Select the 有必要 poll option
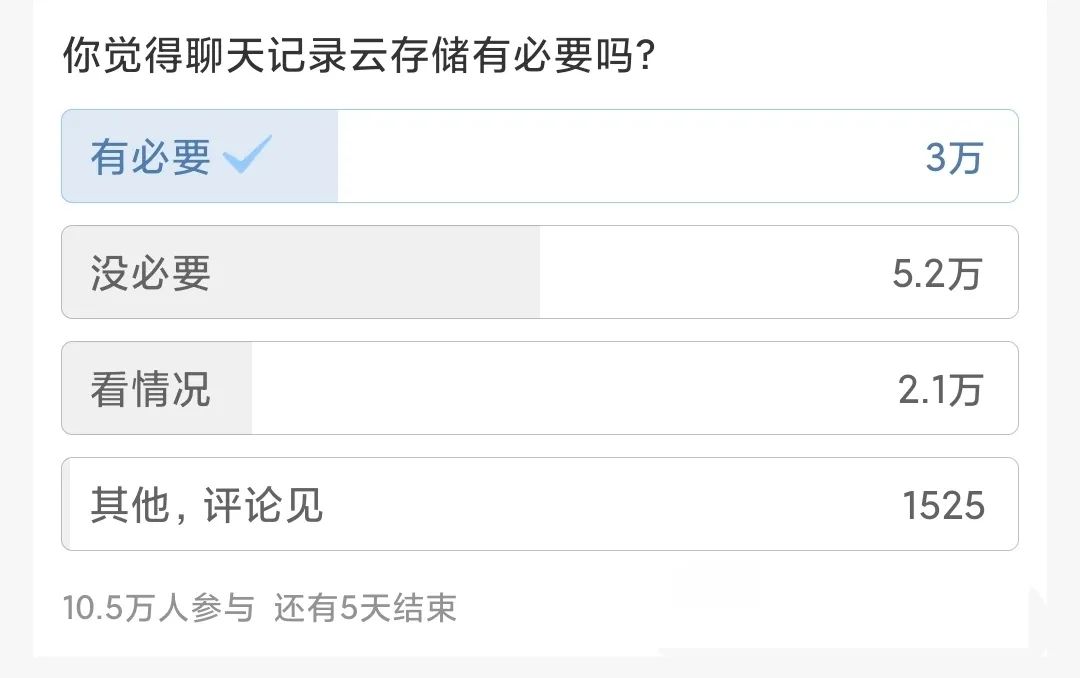The width and height of the screenshot is (1080, 678). click(x=540, y=156)
